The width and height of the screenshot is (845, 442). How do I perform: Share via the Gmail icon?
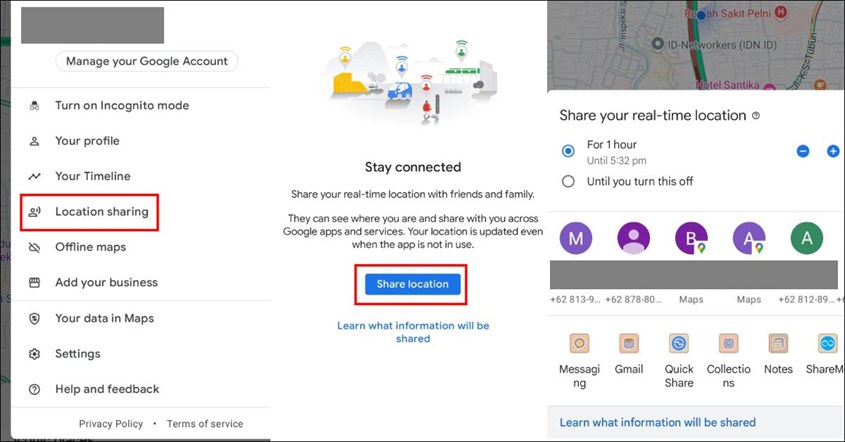pyautogui.click(x=629, y=344)
